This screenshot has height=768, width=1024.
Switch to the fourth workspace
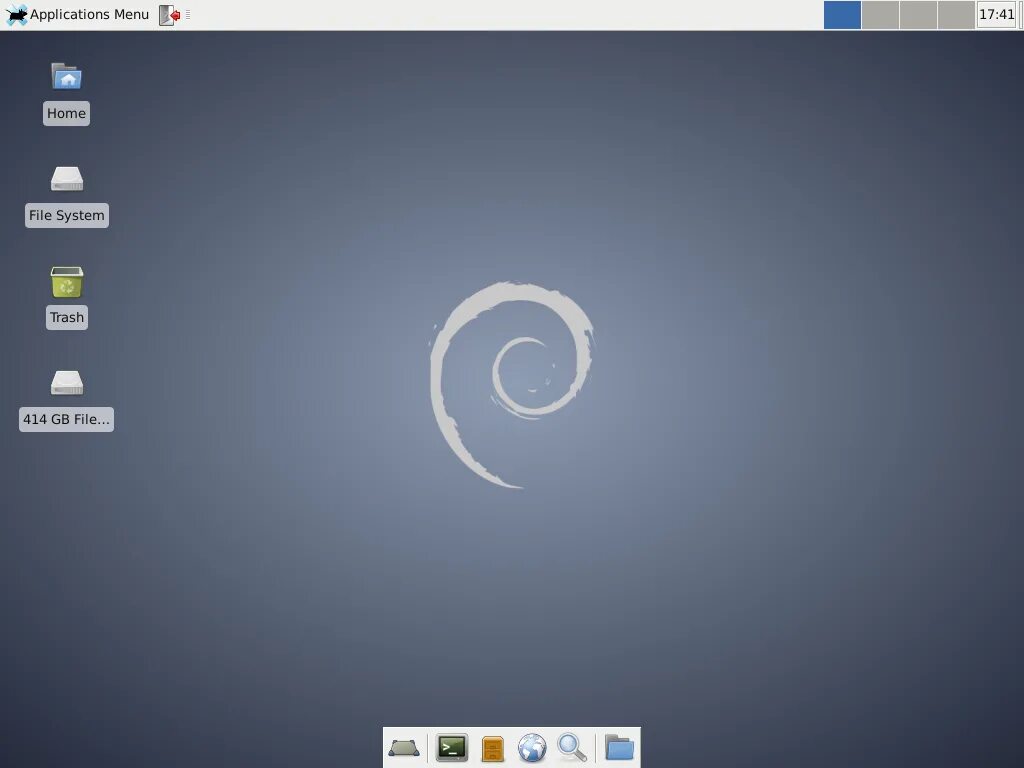click(955, 14)
